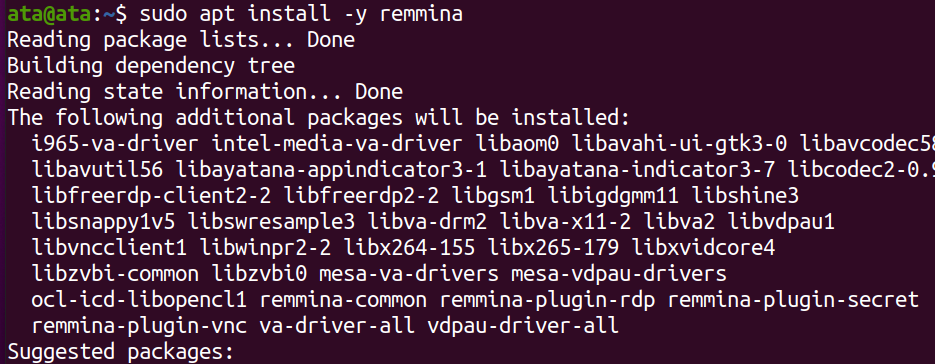
Task: Click the -y flag in the command
Action: coord(354,15)
